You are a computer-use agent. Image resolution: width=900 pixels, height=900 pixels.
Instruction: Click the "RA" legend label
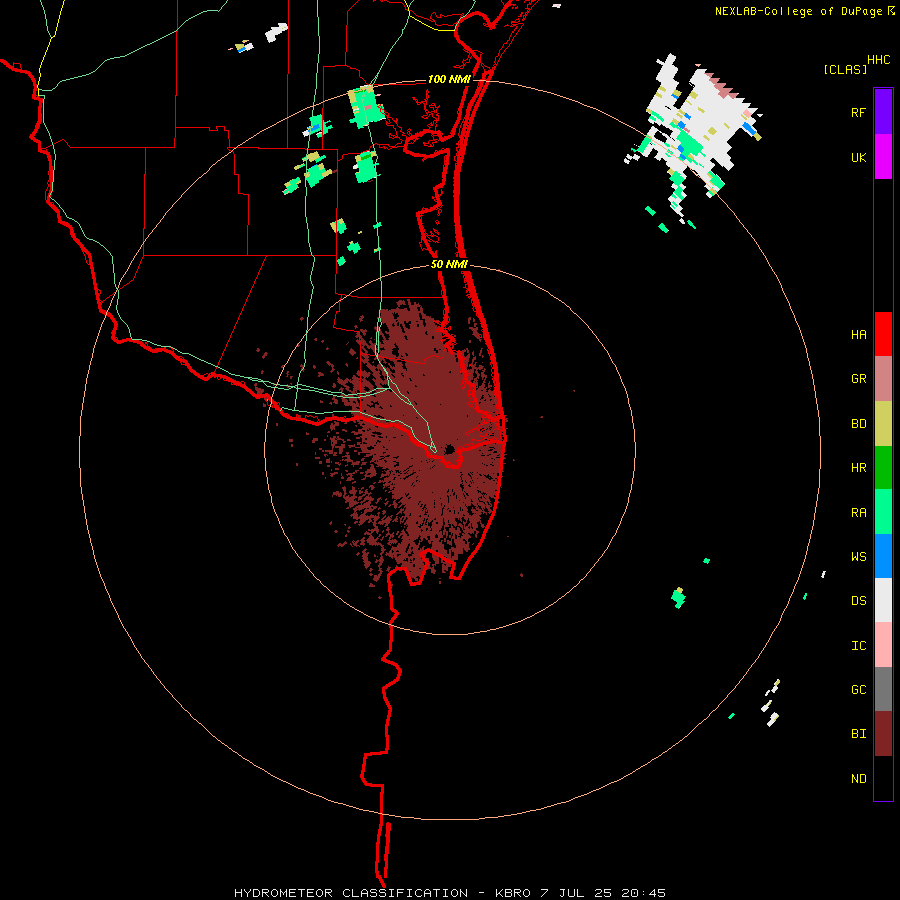click(x=858, y=513)
